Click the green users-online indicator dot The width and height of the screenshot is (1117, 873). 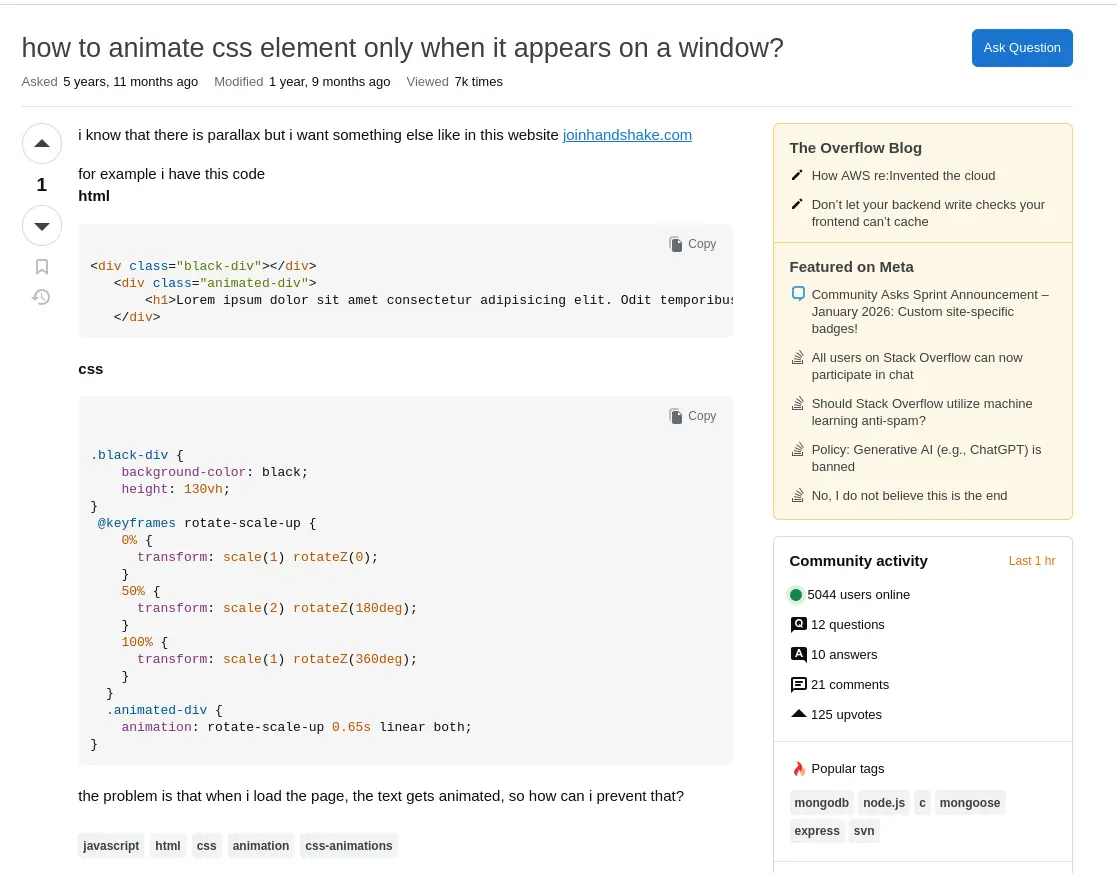[796, 594]
